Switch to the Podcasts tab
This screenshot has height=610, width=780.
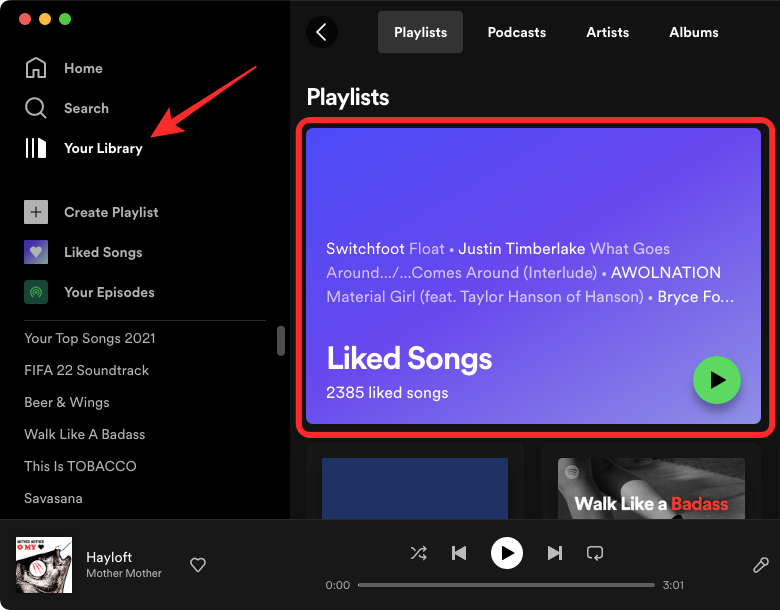click(x=516, y=32)
